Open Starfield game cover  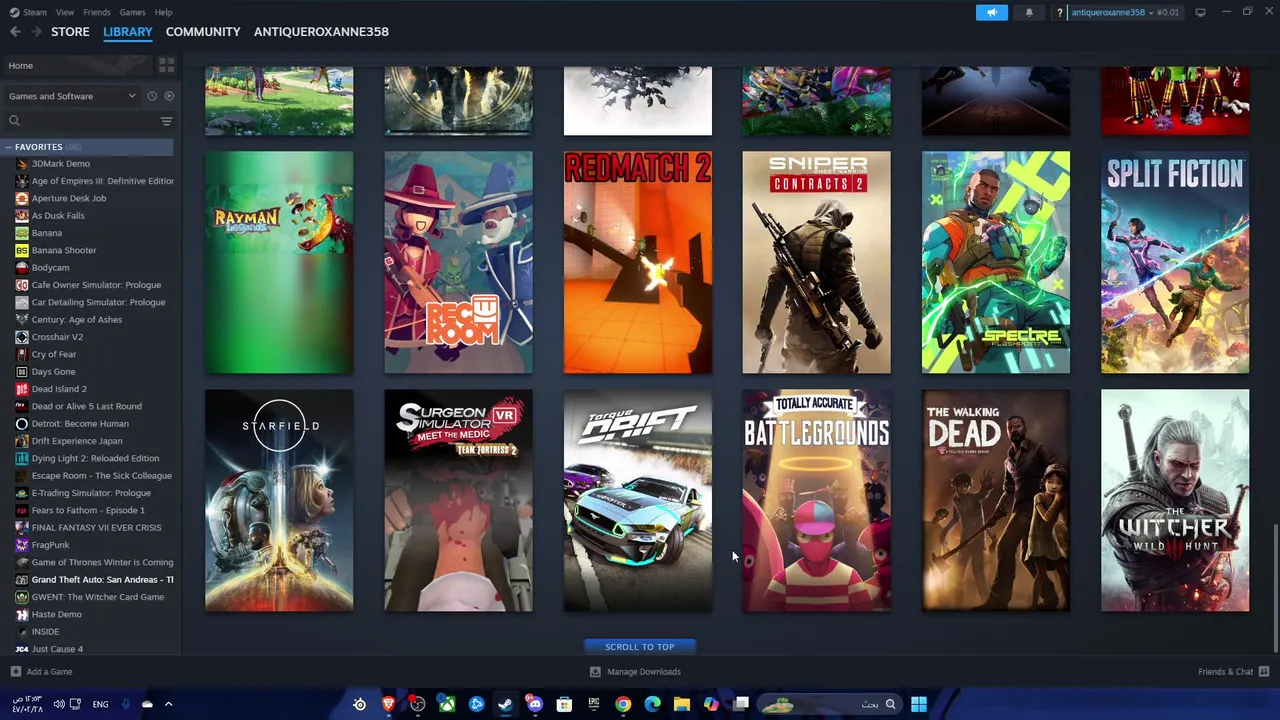pyautogui.click(x=279, y=500)
